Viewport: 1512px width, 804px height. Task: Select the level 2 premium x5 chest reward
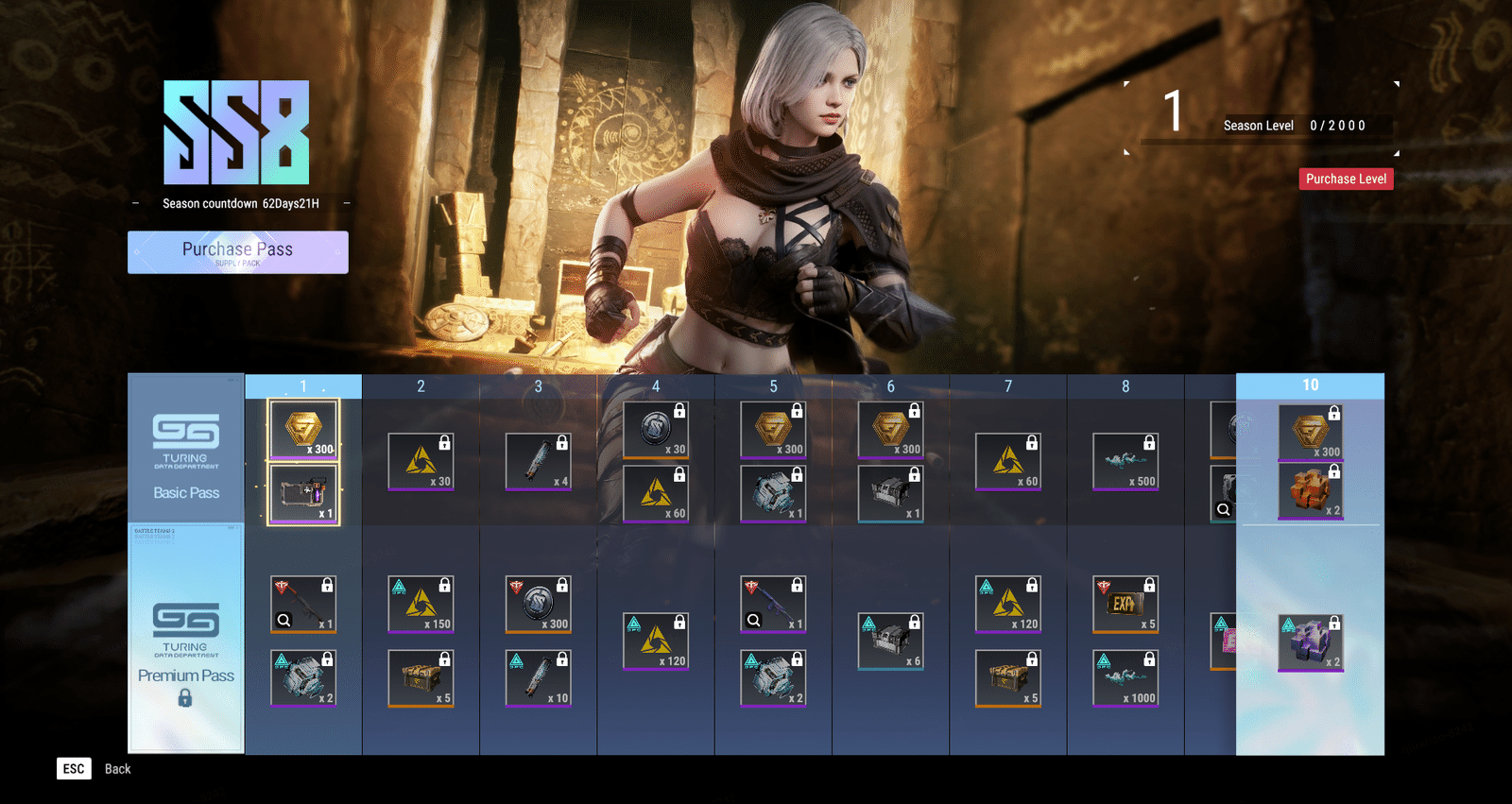(421, 678)
